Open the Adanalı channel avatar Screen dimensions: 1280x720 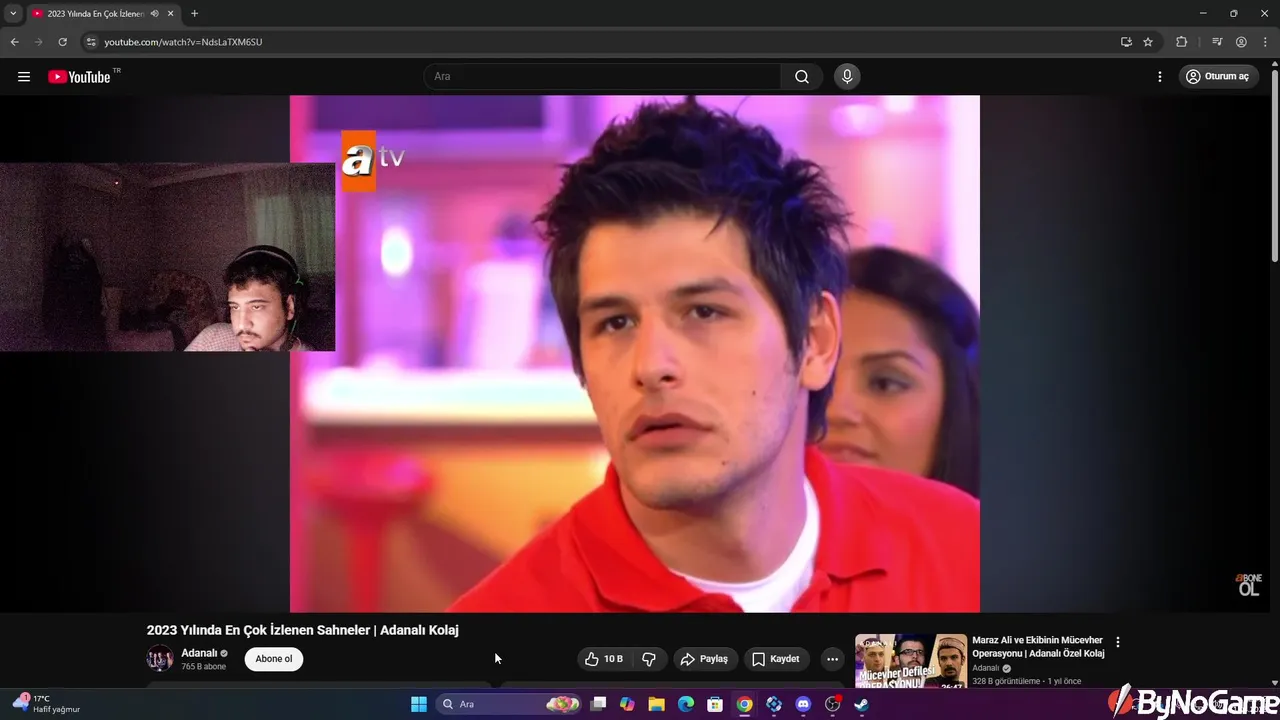(x=160, y=658)
